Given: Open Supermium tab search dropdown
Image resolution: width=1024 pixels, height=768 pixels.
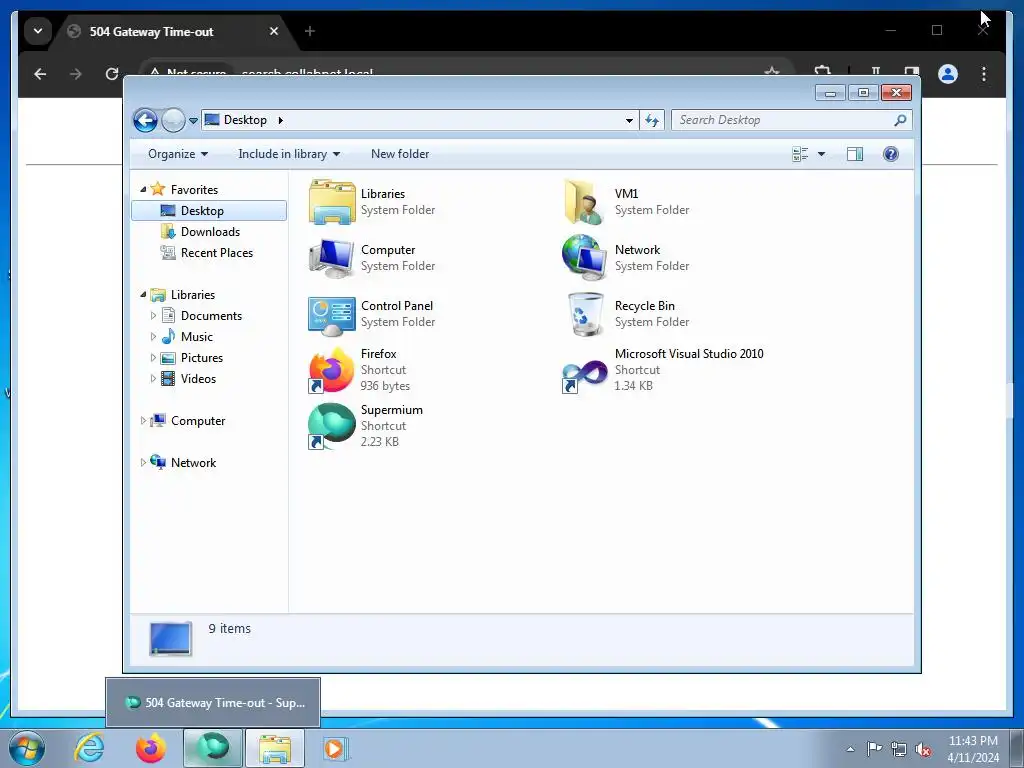Looking at the screenshot, I should 38,31.
